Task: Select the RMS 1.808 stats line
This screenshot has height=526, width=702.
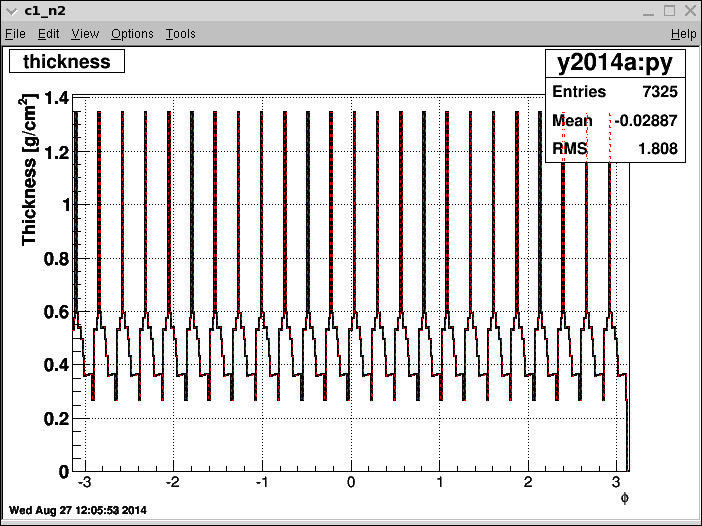Action: point(615,148)
